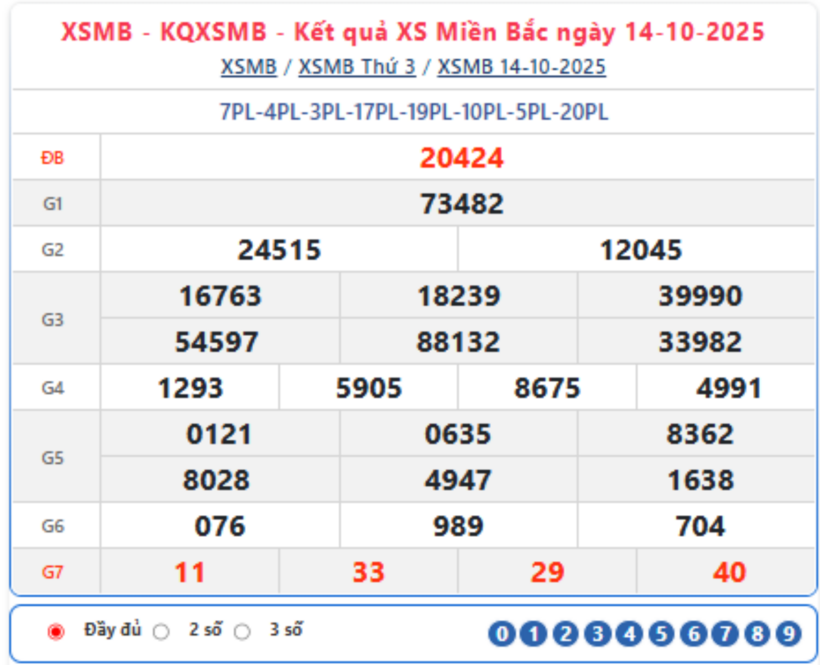Select the 'Đầy đủ' radio option
This screenshot has width=820, height=665.
[56, 631]
